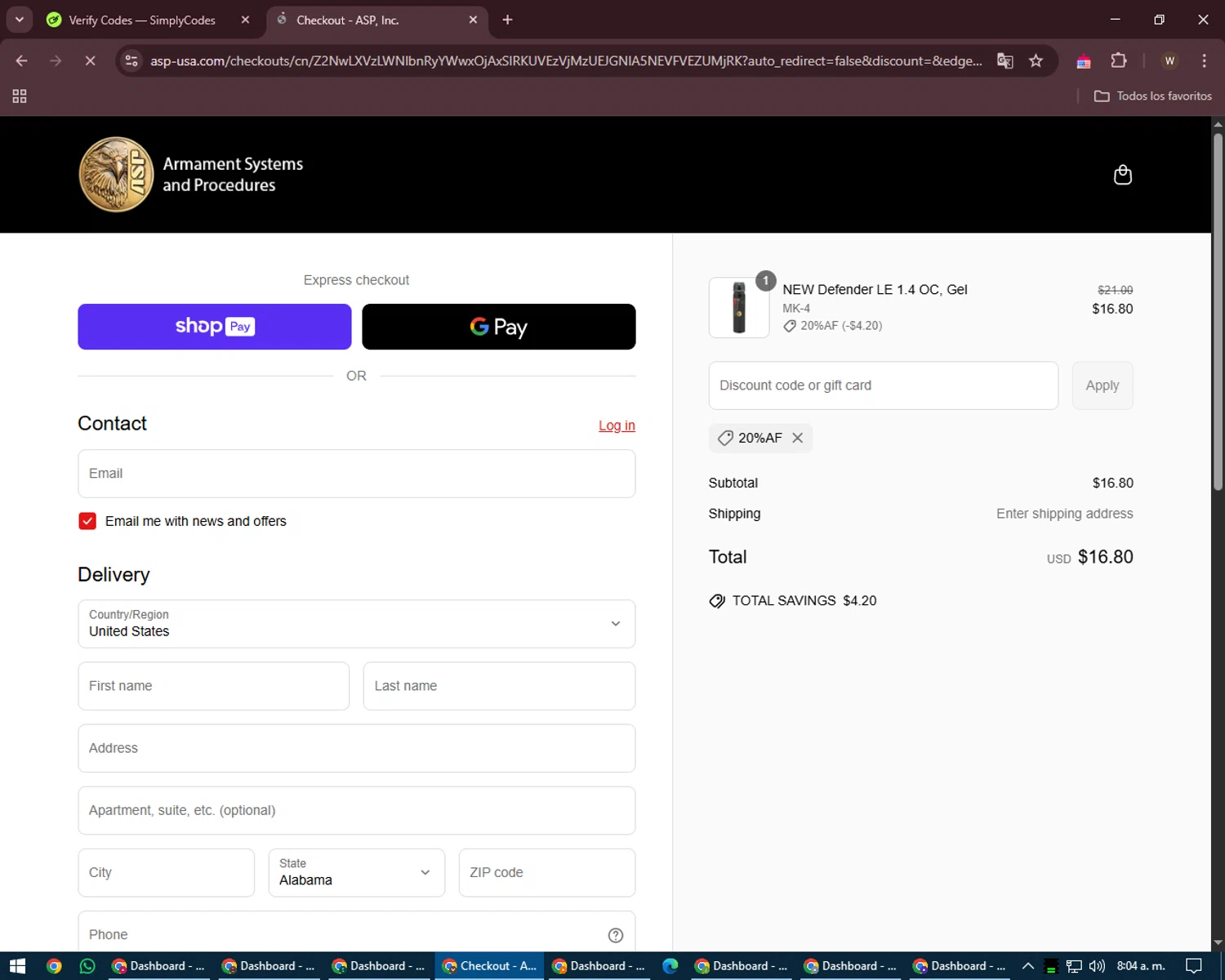Click the colored extension icon in toolbar

[1084, 60]
